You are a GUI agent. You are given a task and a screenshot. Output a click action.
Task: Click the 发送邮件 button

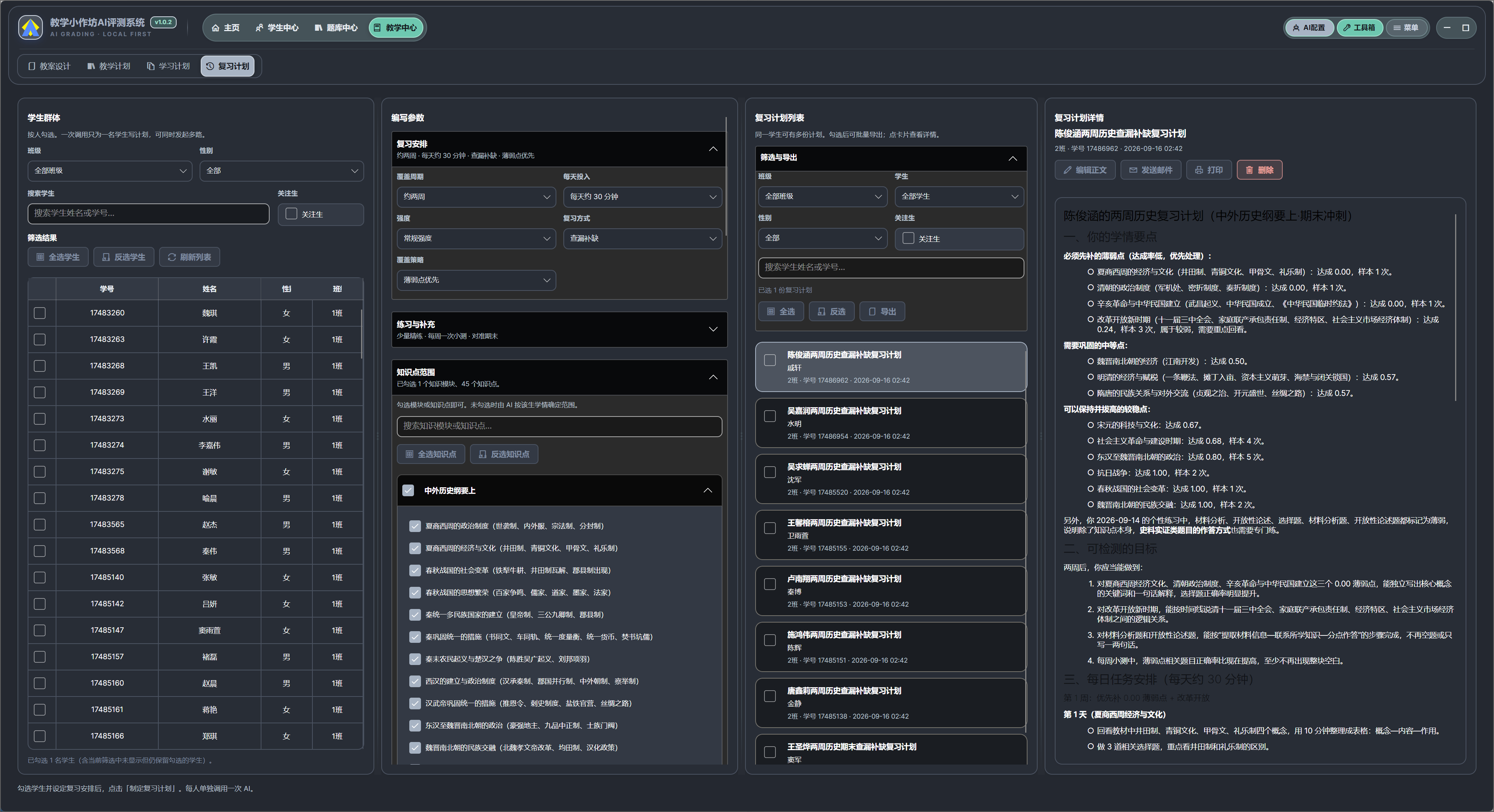click(1151, 170)
